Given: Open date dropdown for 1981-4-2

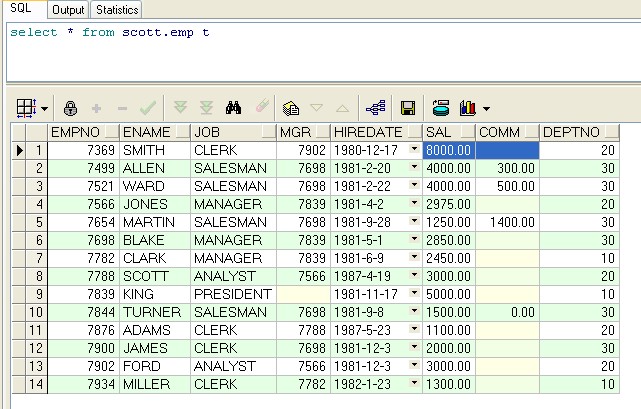Looking at the screenshot, I should pyautogui.click(x=415, y=202).
